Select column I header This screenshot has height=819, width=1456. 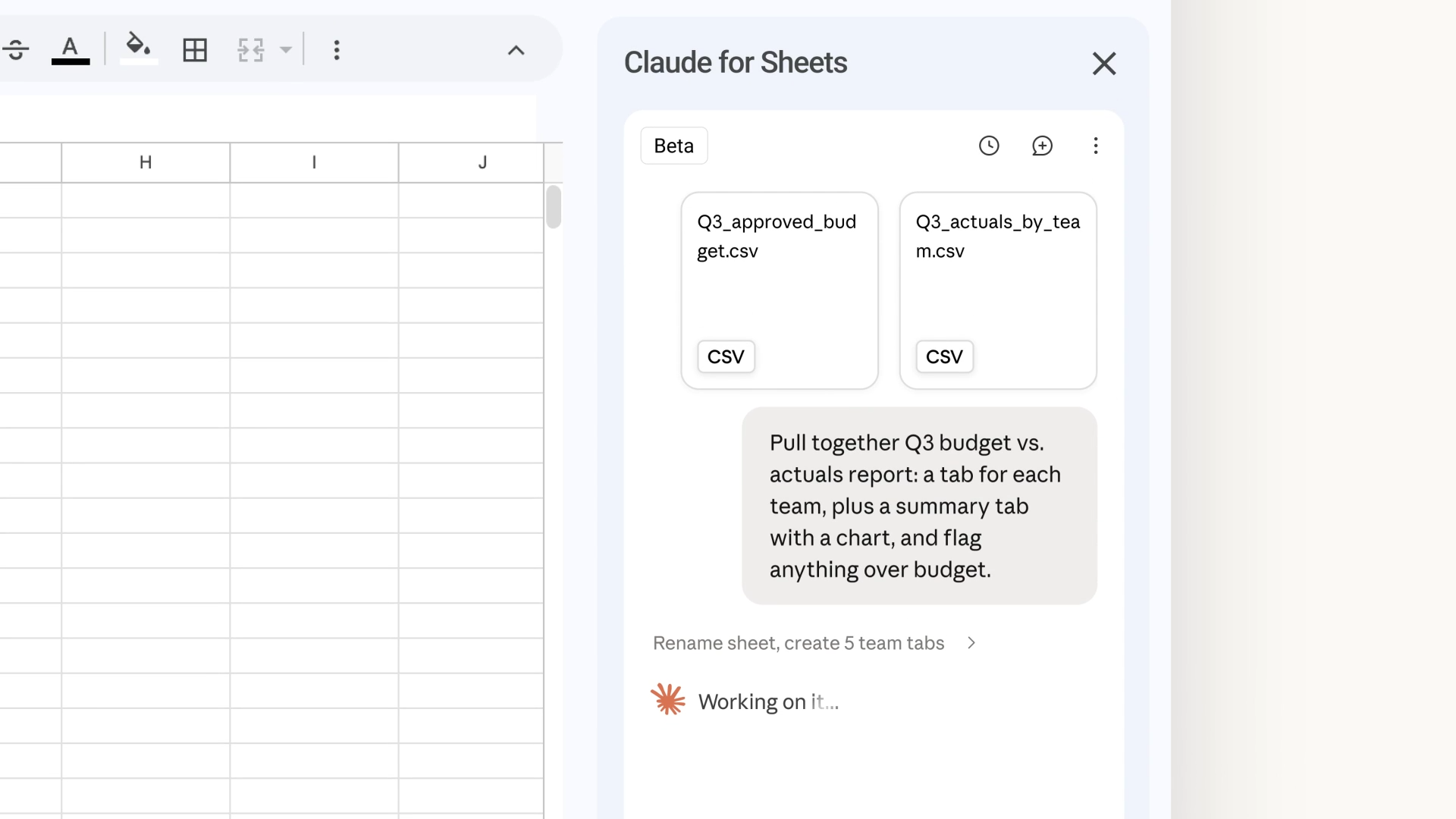tap(314, 162)
